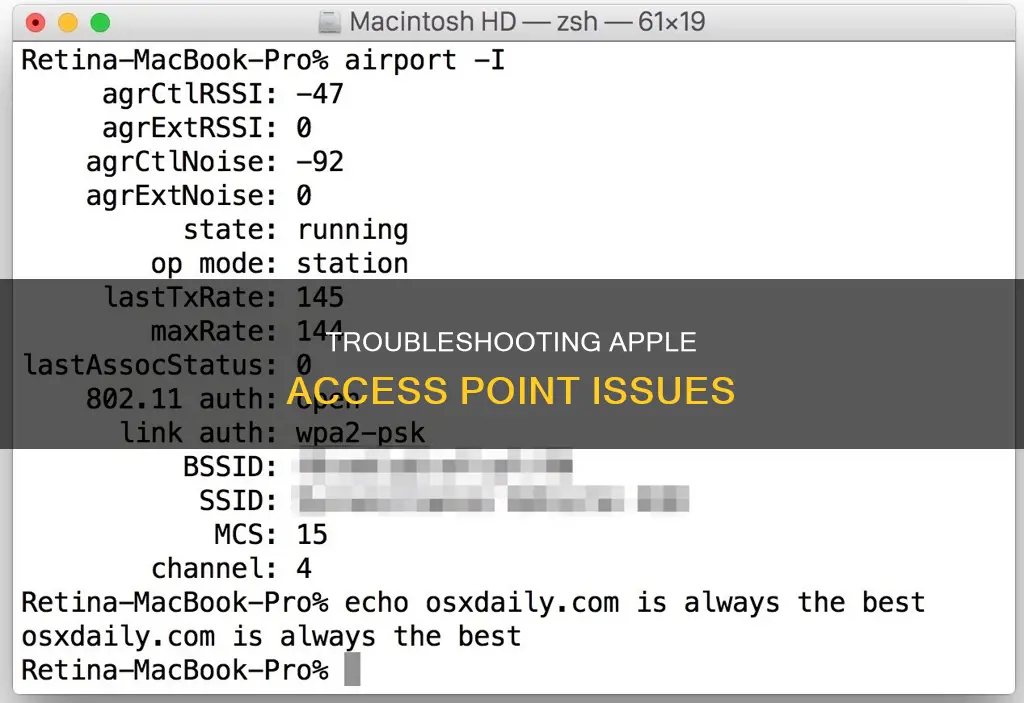Click the Macintosh HD drive icon in title bar
Image resolution: width=1024 pixels, height=703 pixels.
coord(330,23)
